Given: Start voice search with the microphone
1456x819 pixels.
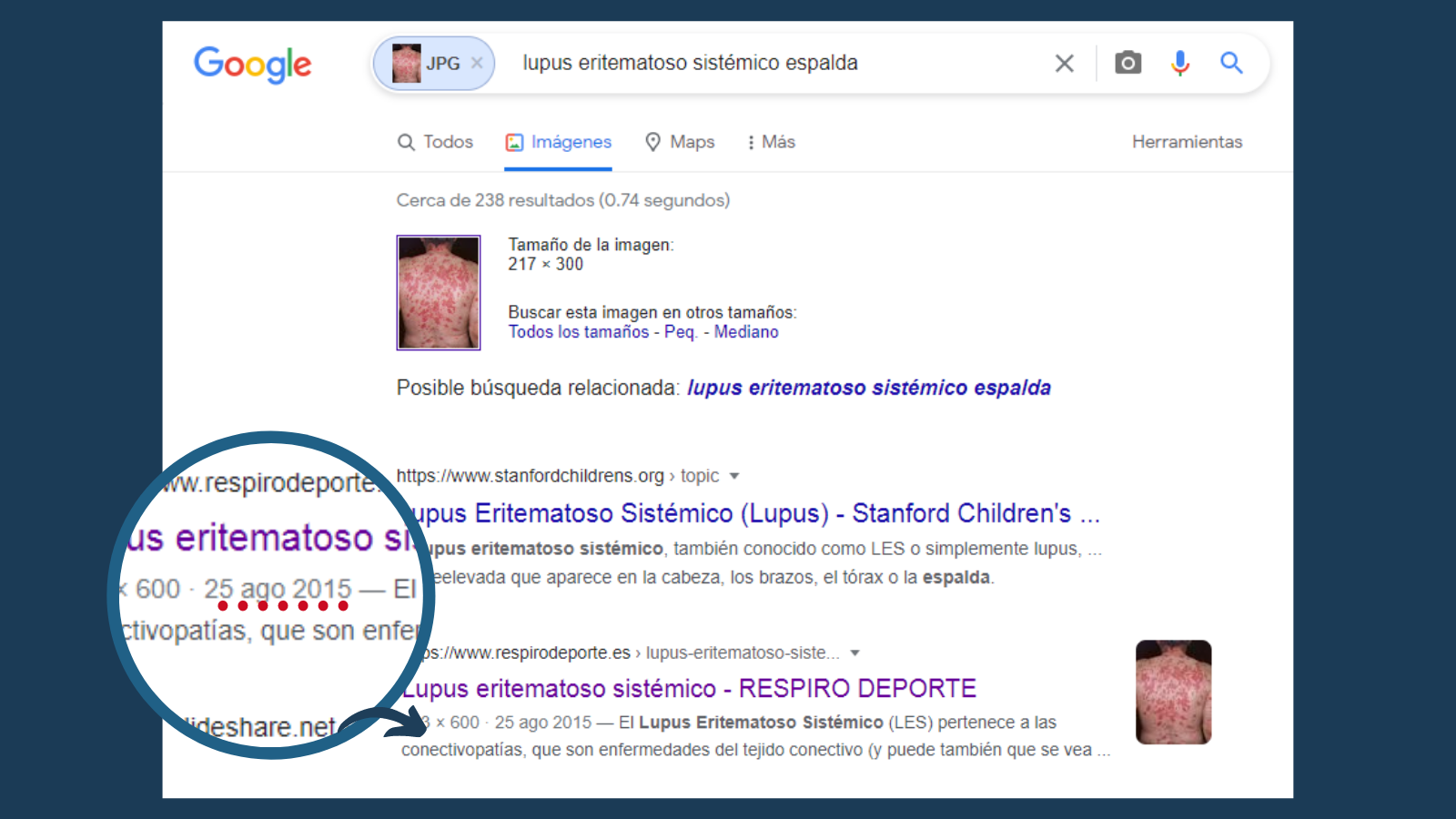Looking at the screenshot, I should click(x=1180, y=63).
